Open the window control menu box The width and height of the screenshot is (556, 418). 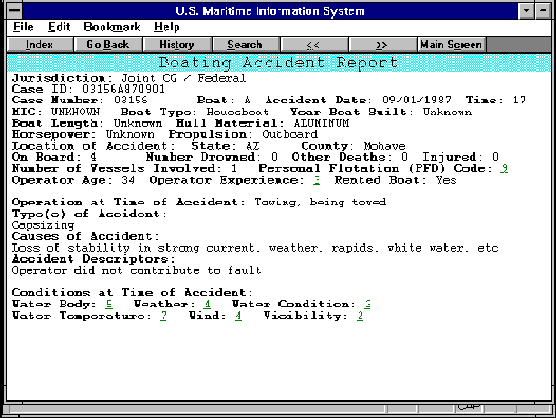point(15,11)
